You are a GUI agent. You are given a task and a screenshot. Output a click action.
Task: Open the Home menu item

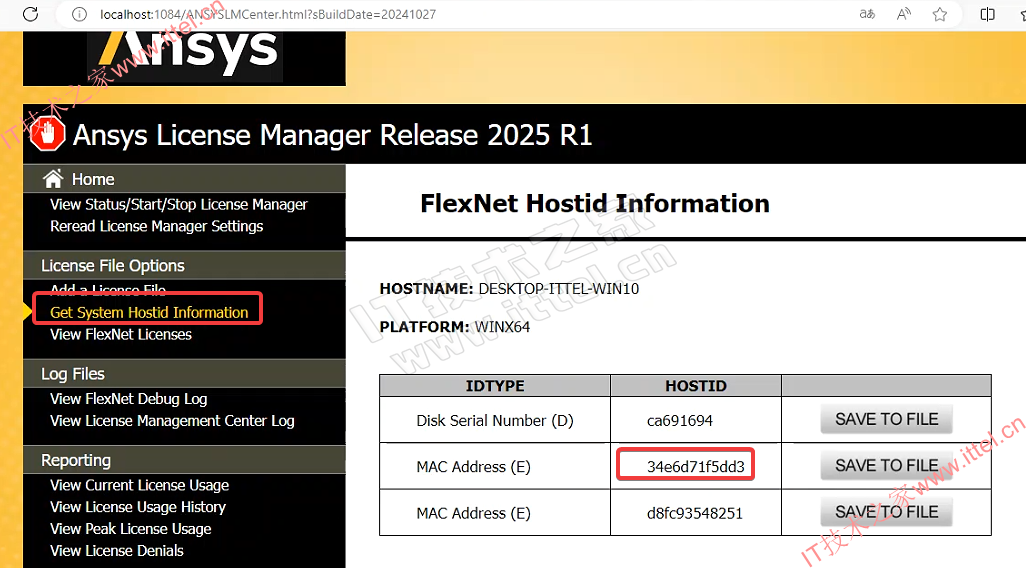tap(93, 179)
